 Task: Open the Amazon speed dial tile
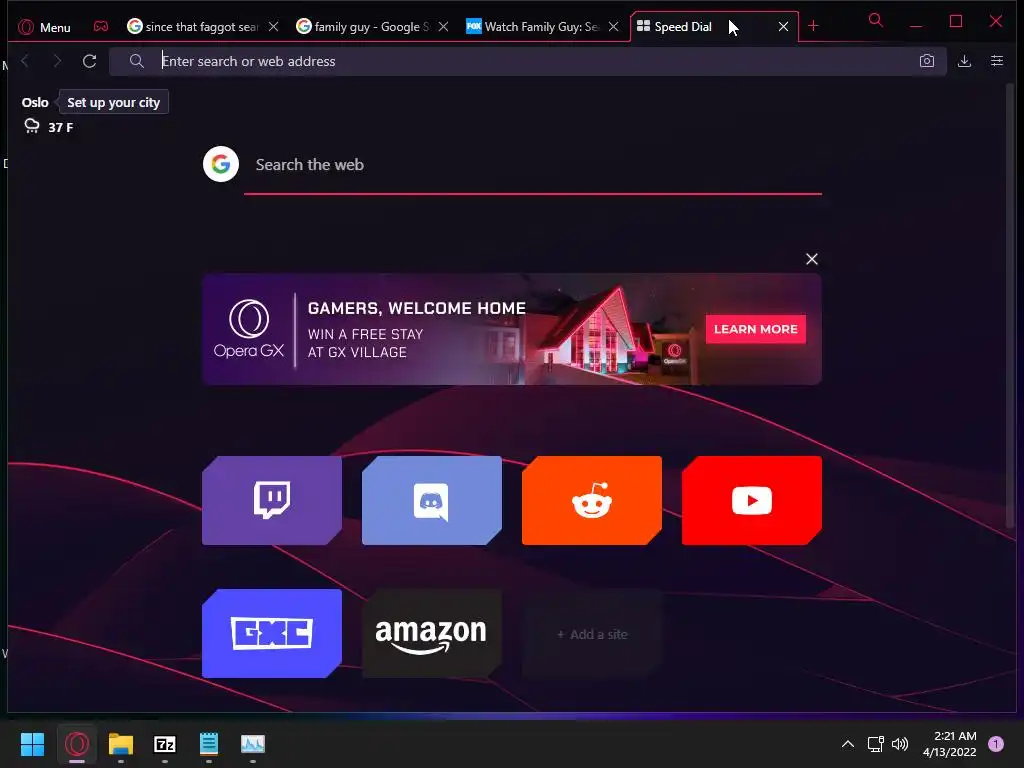click(x=432, y=633)
